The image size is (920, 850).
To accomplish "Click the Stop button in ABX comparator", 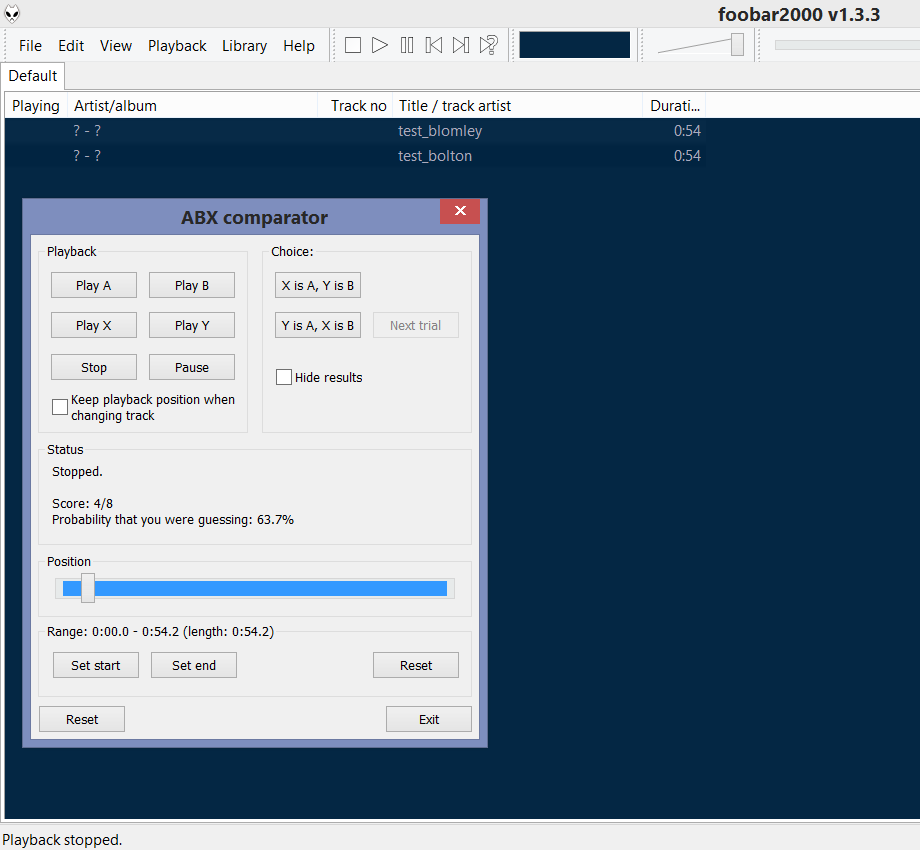I will [x=94, y=367].
